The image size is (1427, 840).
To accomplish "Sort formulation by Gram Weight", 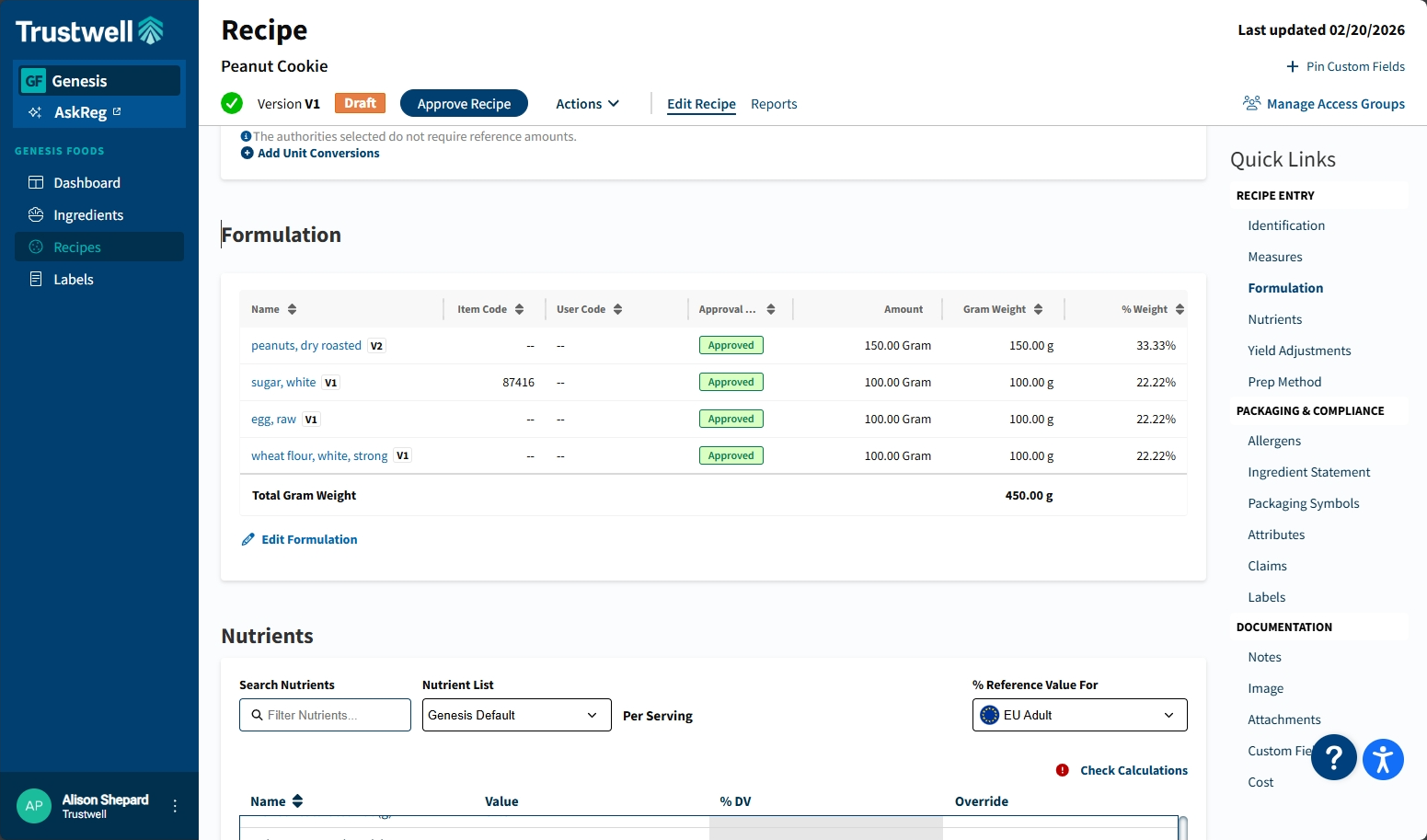I will tap(1038, 309).
